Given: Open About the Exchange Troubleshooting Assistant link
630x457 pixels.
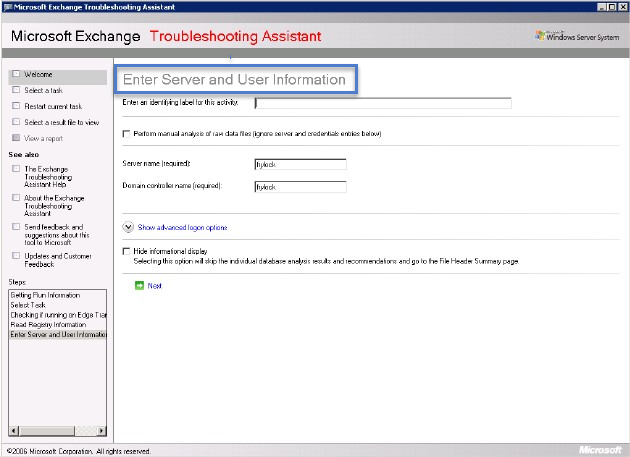Looking at the screenshot, I should 54,206.
